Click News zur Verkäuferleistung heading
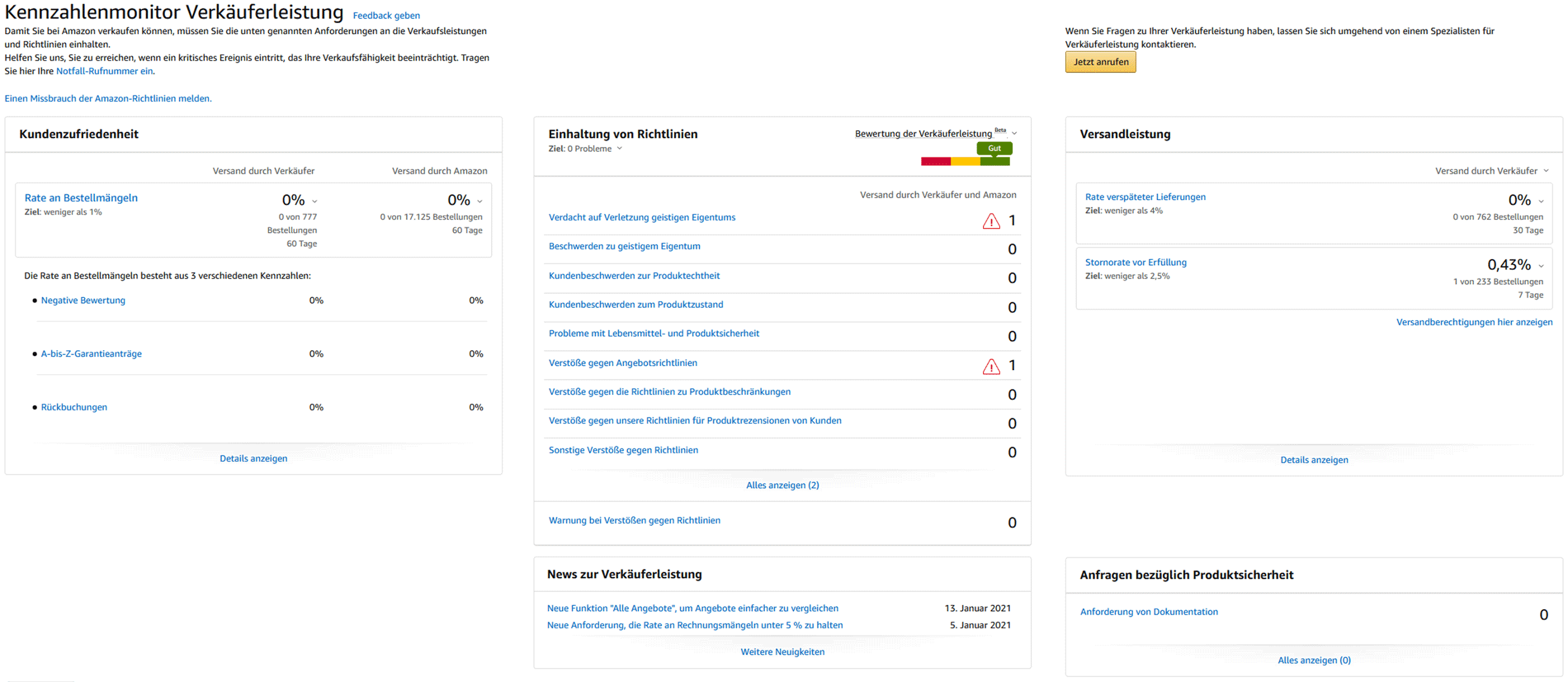This screenshot has width=1568, height=682. (624, 575)
